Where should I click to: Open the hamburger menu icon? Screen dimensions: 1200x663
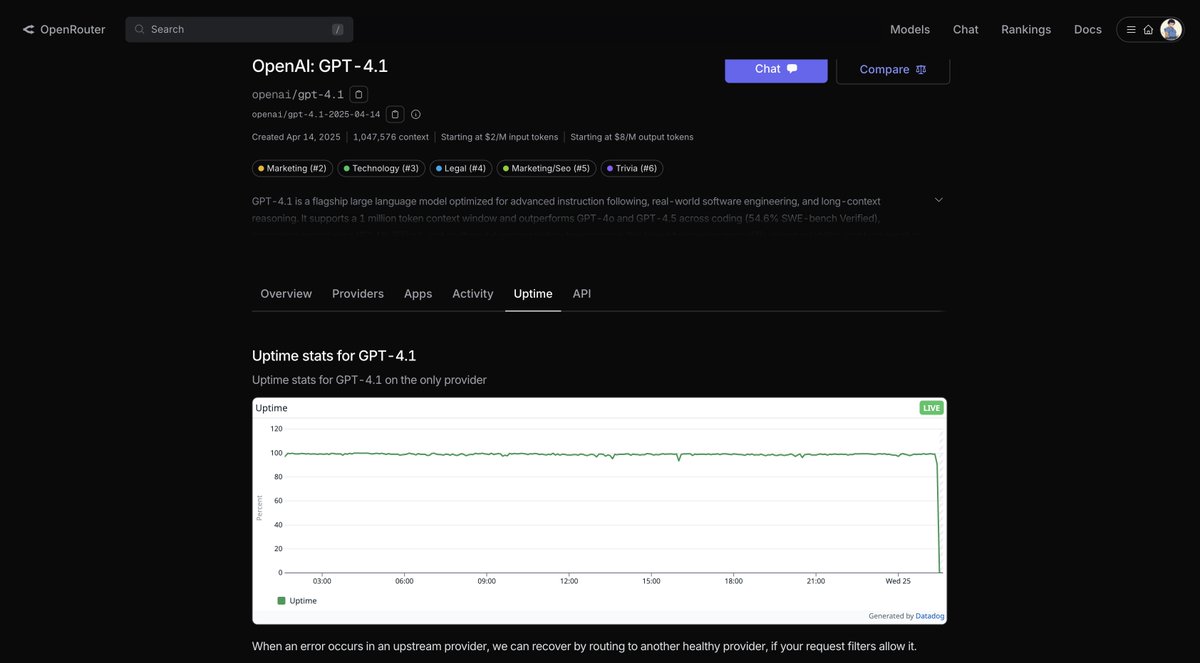coord(1131,30)
